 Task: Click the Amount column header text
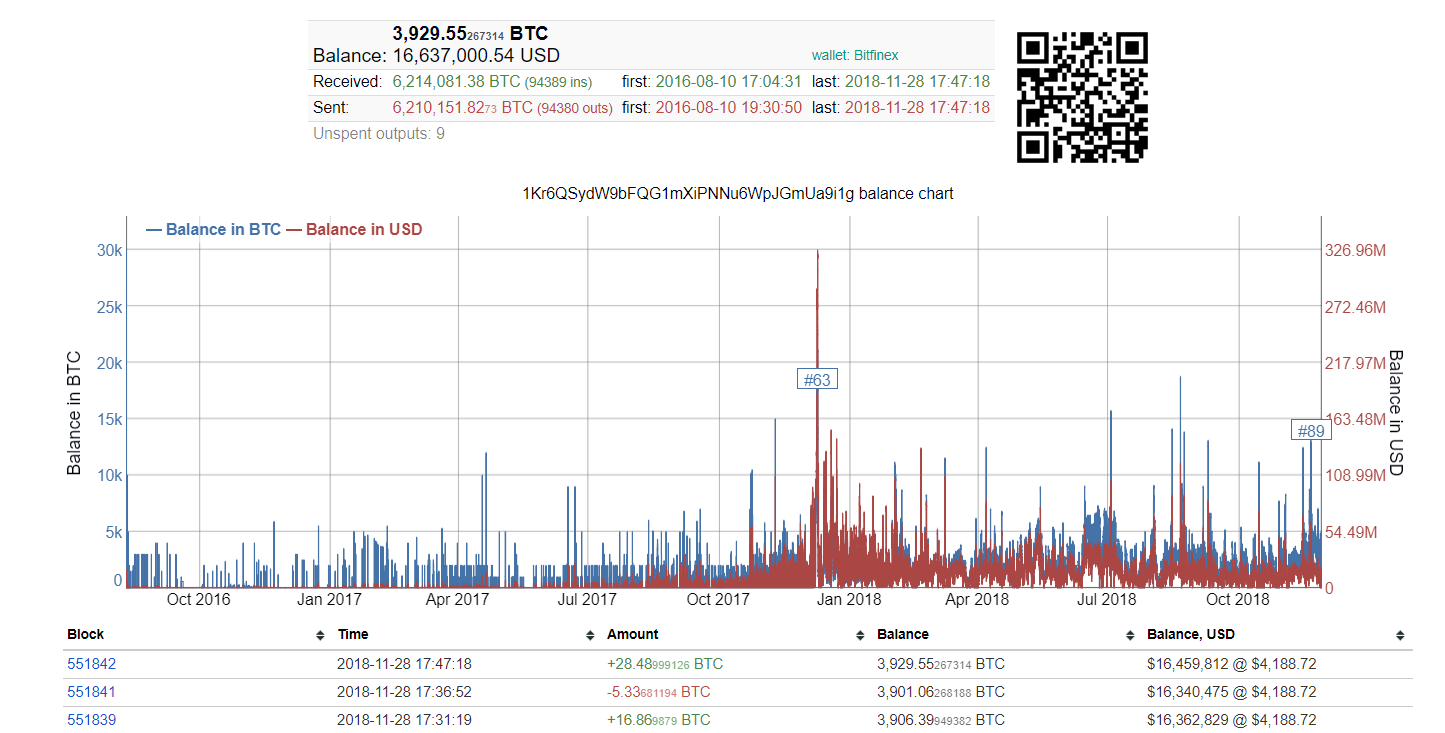tap(632, 634)
